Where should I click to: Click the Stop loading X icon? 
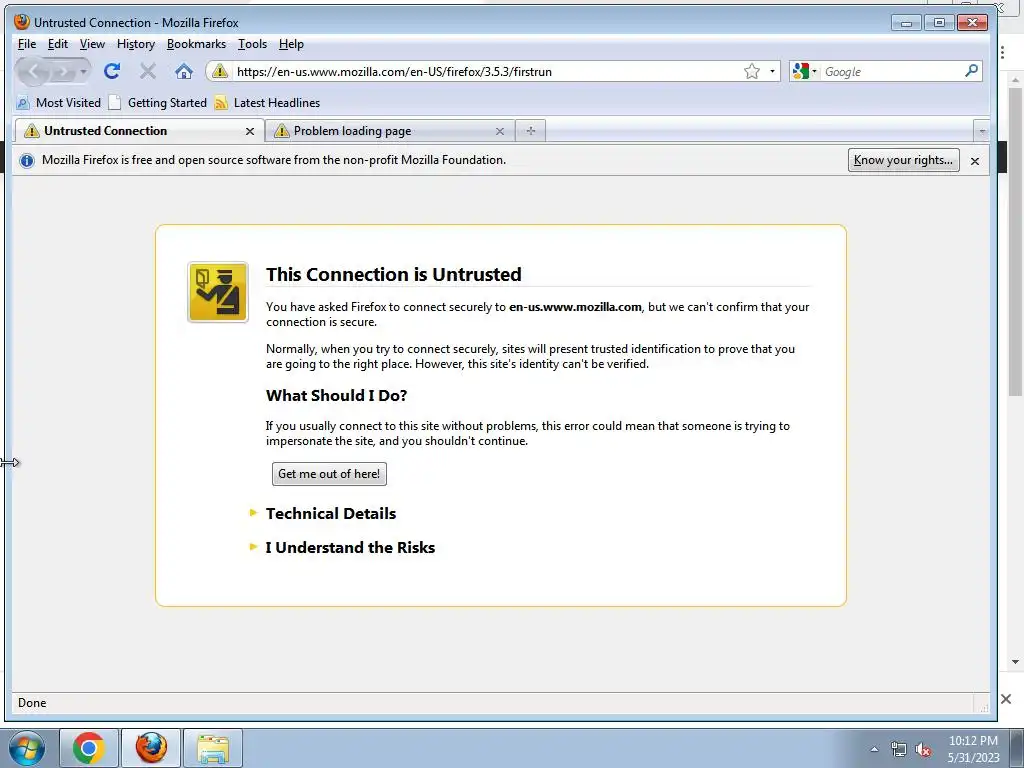(x=148, y=71)
